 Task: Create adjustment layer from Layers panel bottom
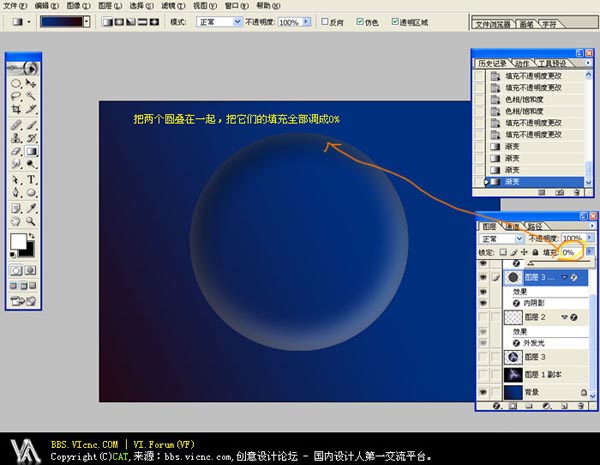click(x=547, y=406)
